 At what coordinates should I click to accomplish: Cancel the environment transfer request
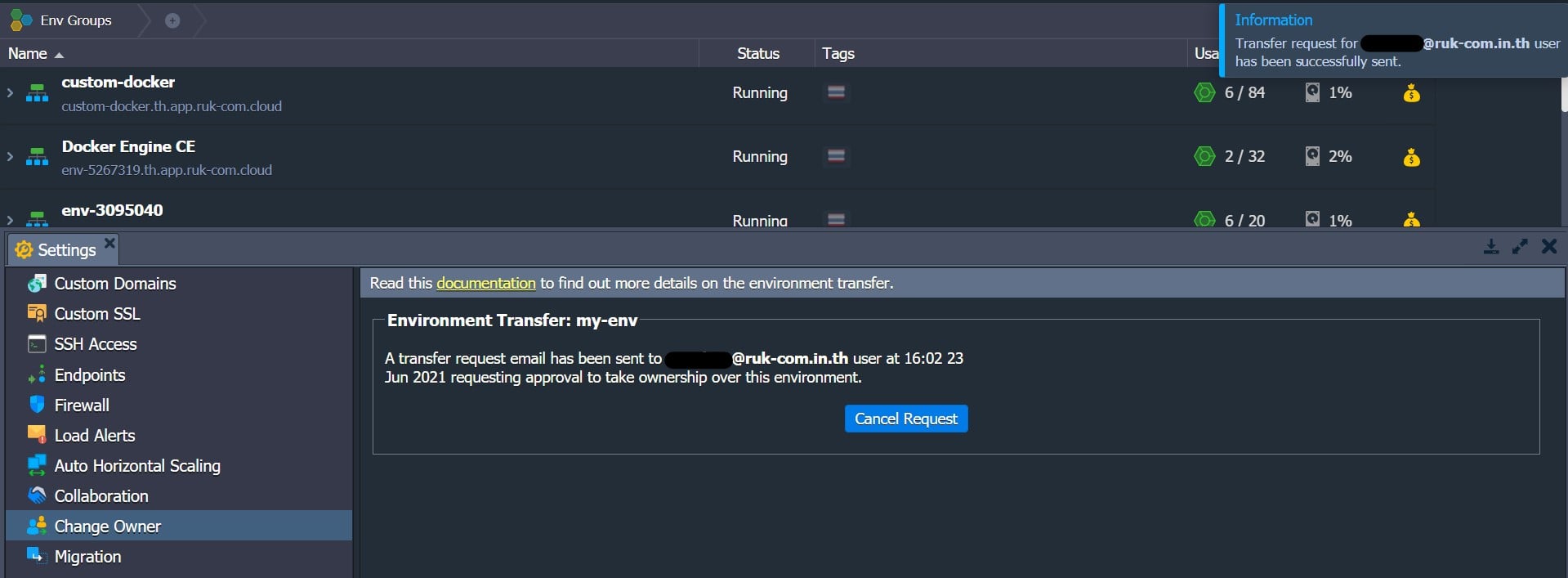pos(906,419)
